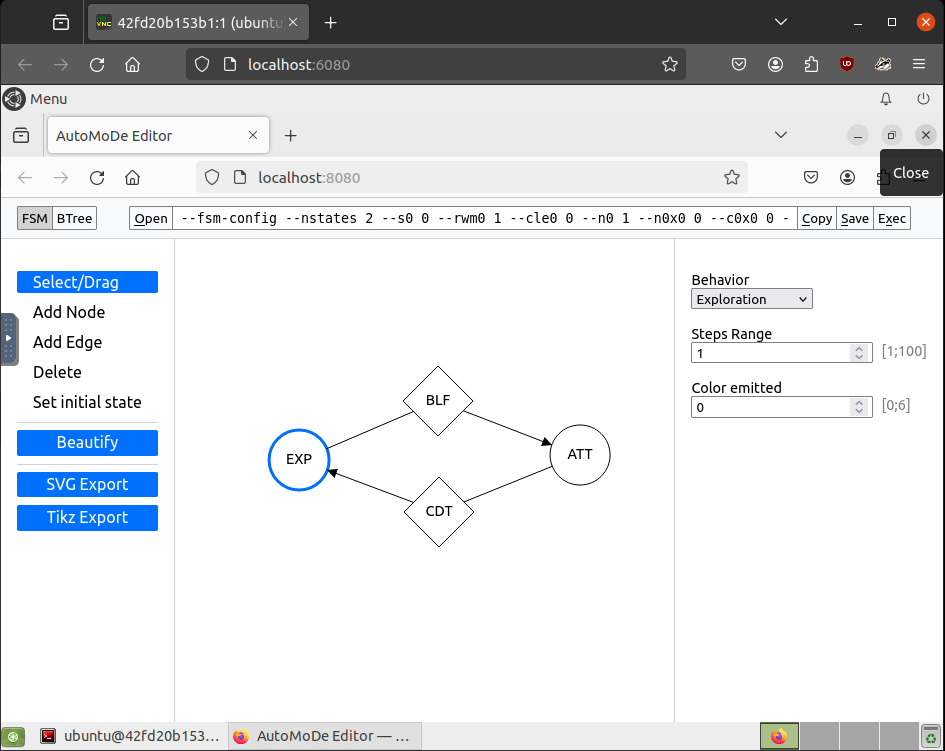Click the Open configuration button
945x751 pixels.
tap(151, 218)
